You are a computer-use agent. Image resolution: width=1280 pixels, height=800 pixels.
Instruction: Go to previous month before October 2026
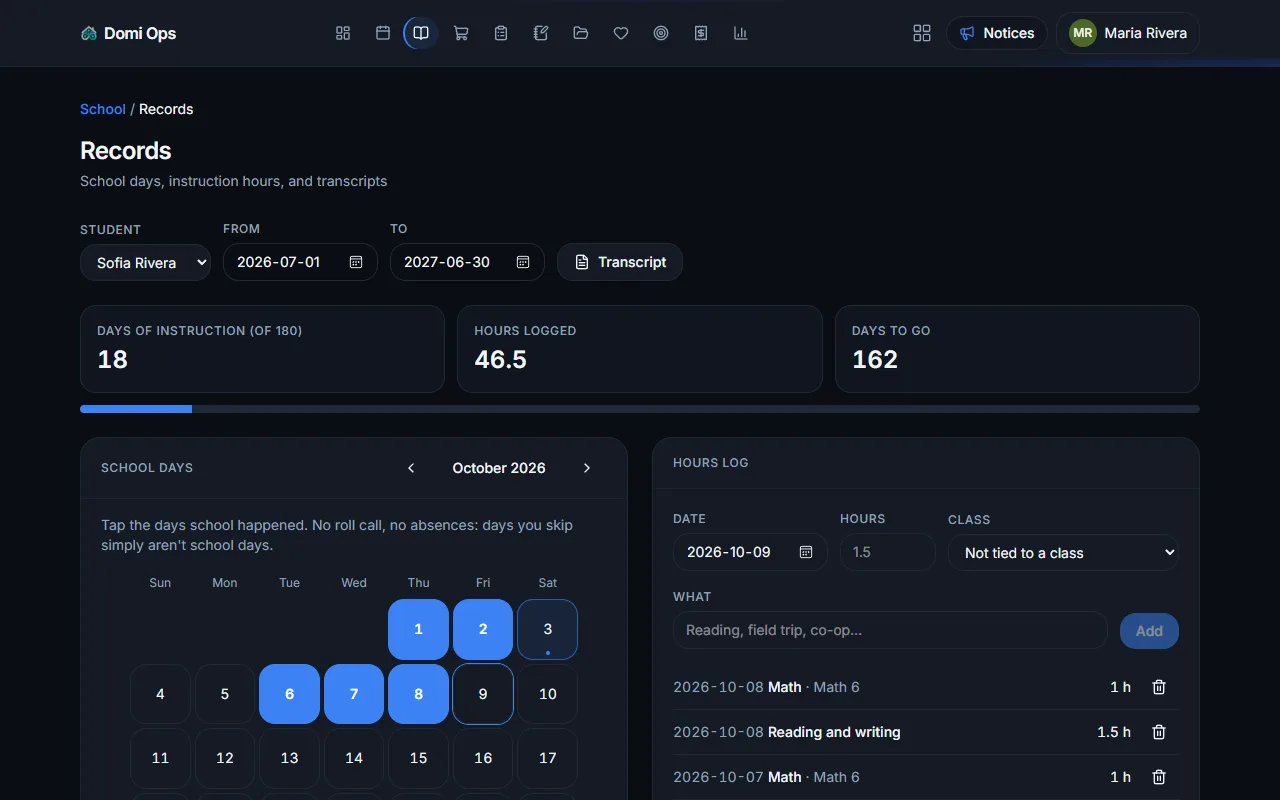tap(411, 468)
